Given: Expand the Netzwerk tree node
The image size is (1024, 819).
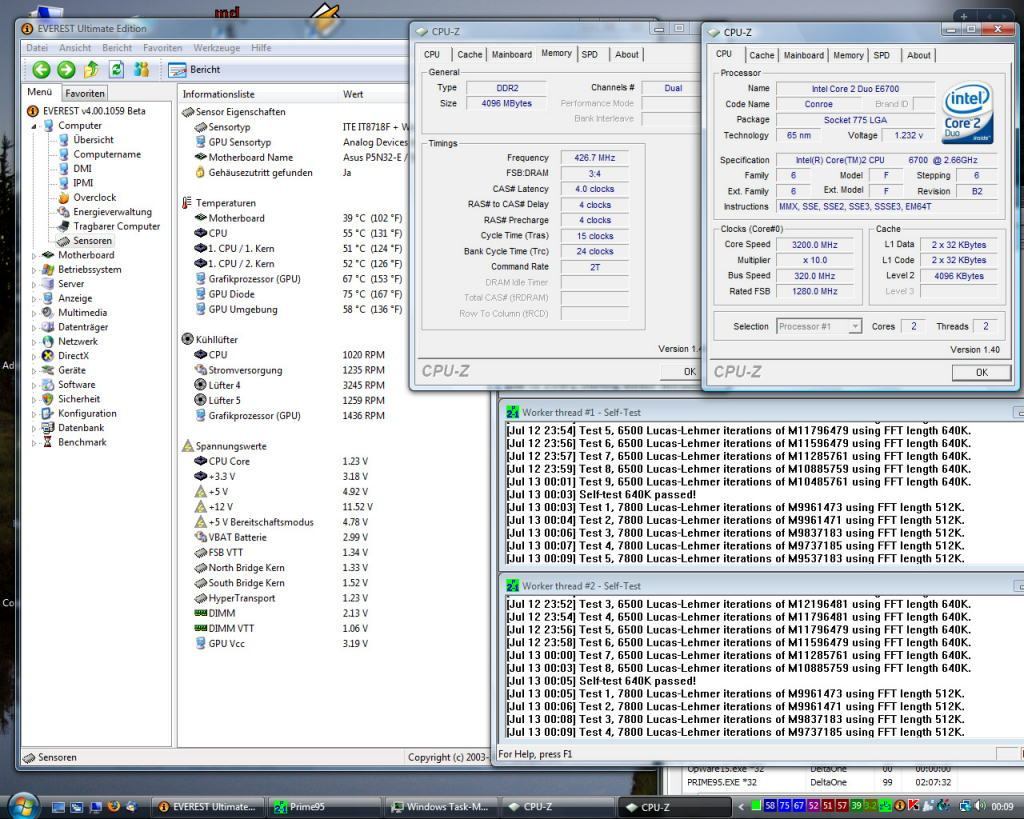Looking at the screenshot, I should coord(34,342).
